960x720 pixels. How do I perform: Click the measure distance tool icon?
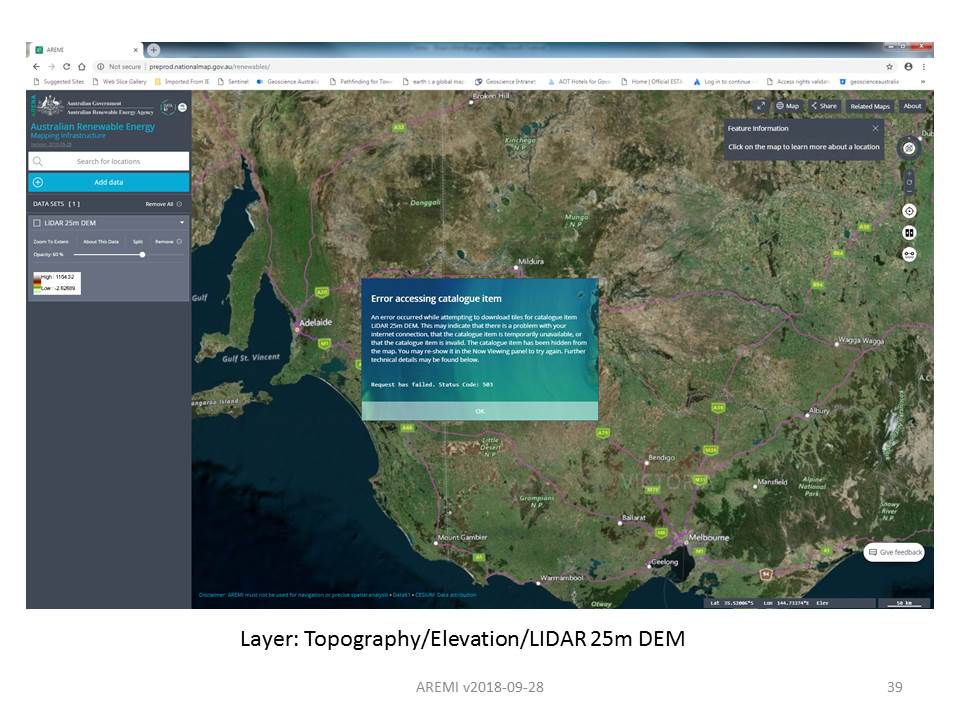tap(909, 254)
